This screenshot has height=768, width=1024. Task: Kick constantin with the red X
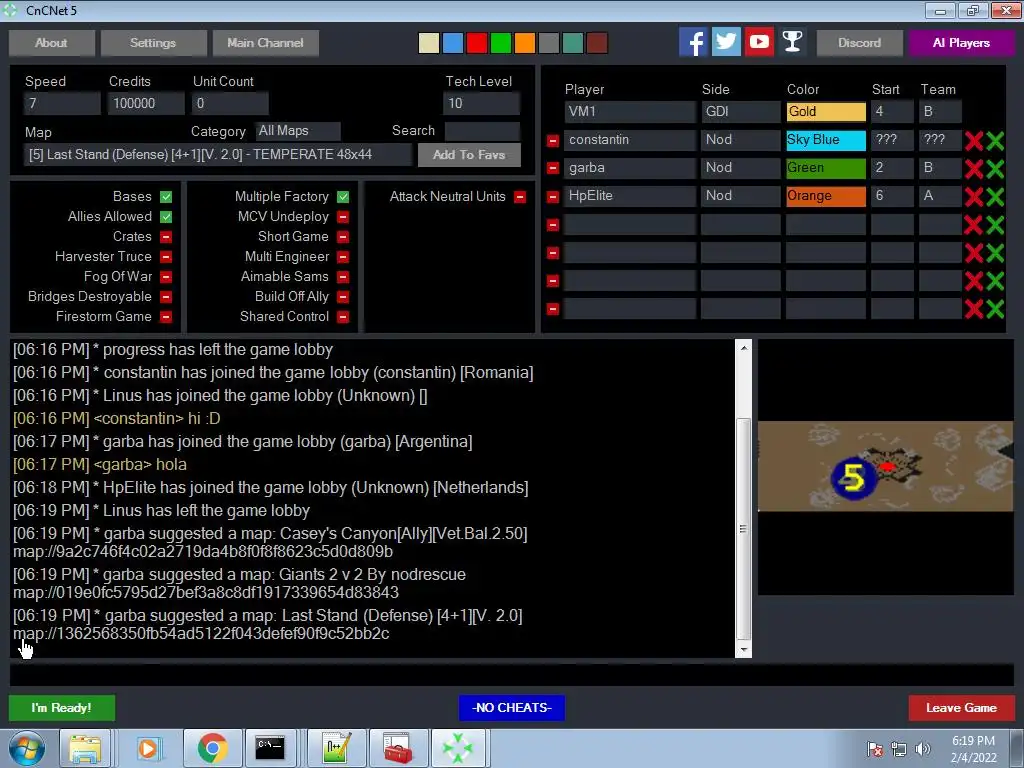[974, 140]
